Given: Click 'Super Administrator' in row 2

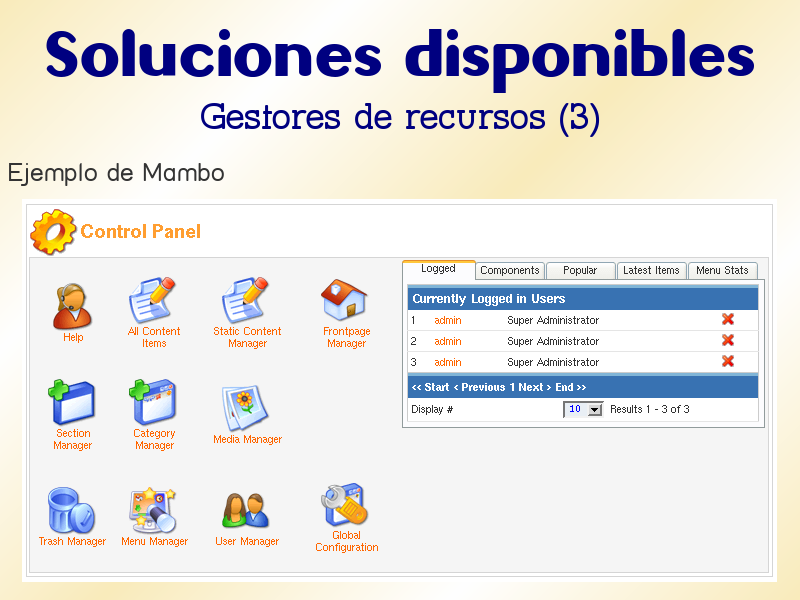Looking at the screenshot, I should (x=553, y=341).
